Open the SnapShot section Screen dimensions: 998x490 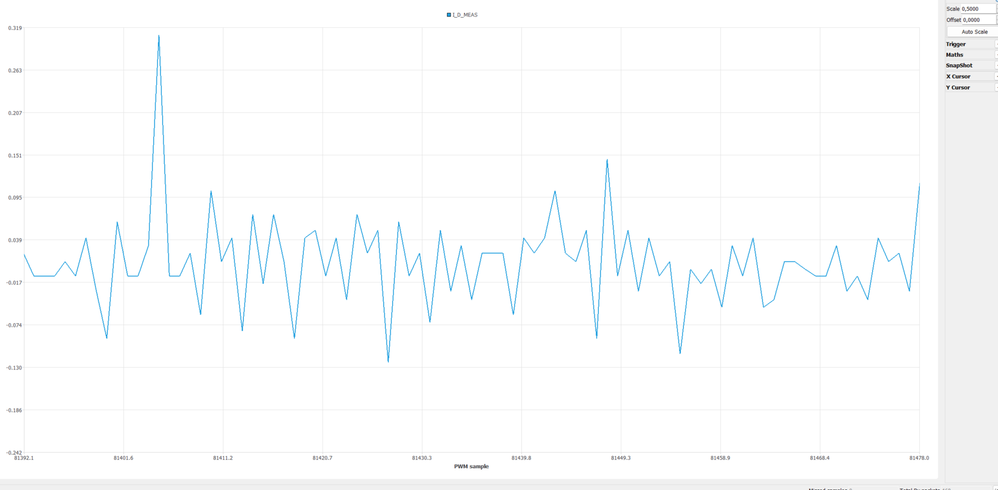point(971,66)
